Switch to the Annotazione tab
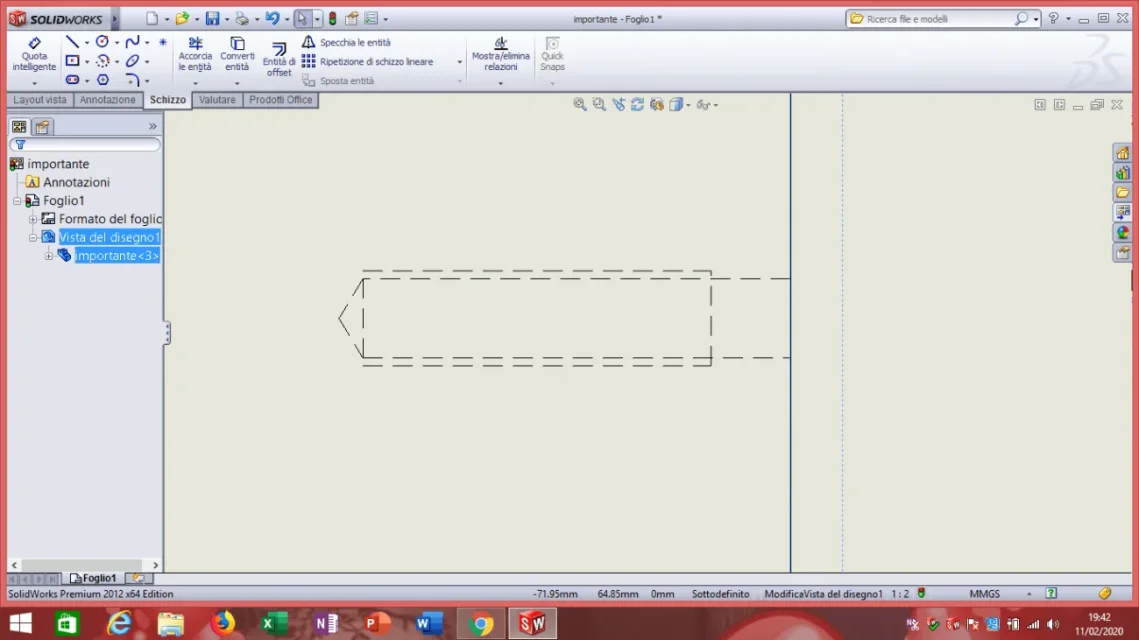The height and width of the screenshot is (640, 1139). [108, 100]
